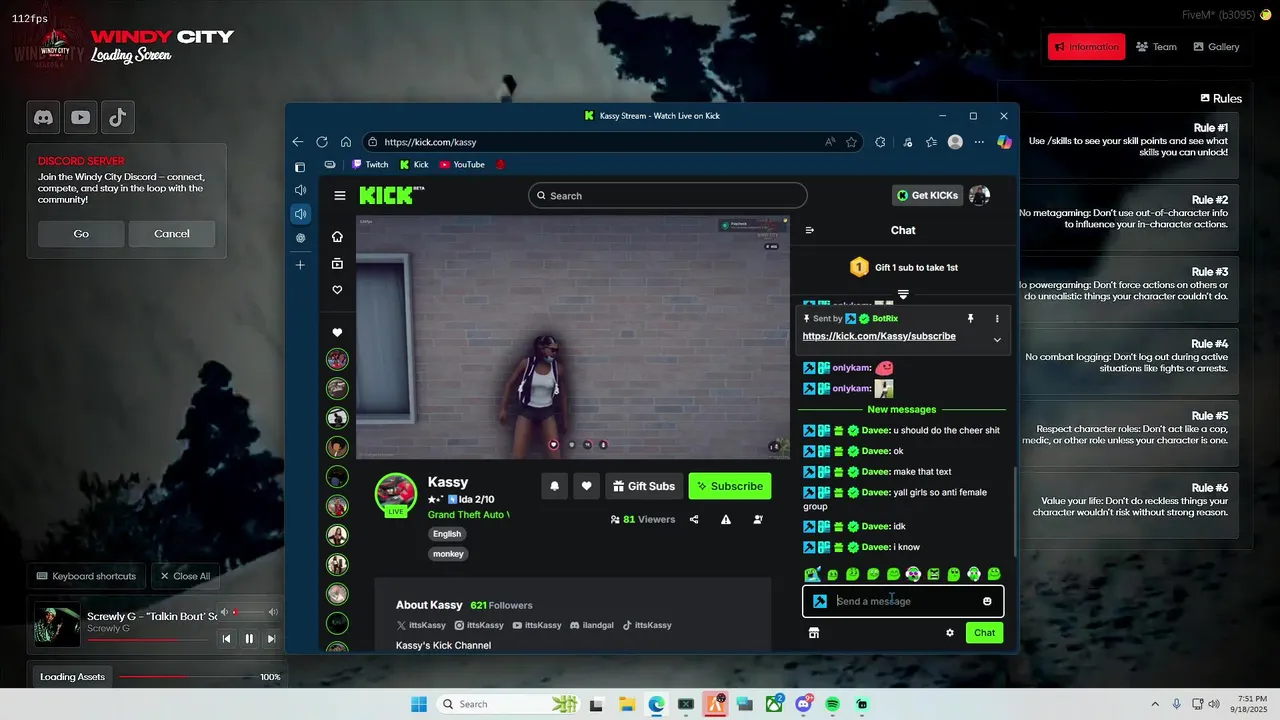The image size is (1280, 720).
Task: Go back in the browser
Action: (x=298, y=142)
